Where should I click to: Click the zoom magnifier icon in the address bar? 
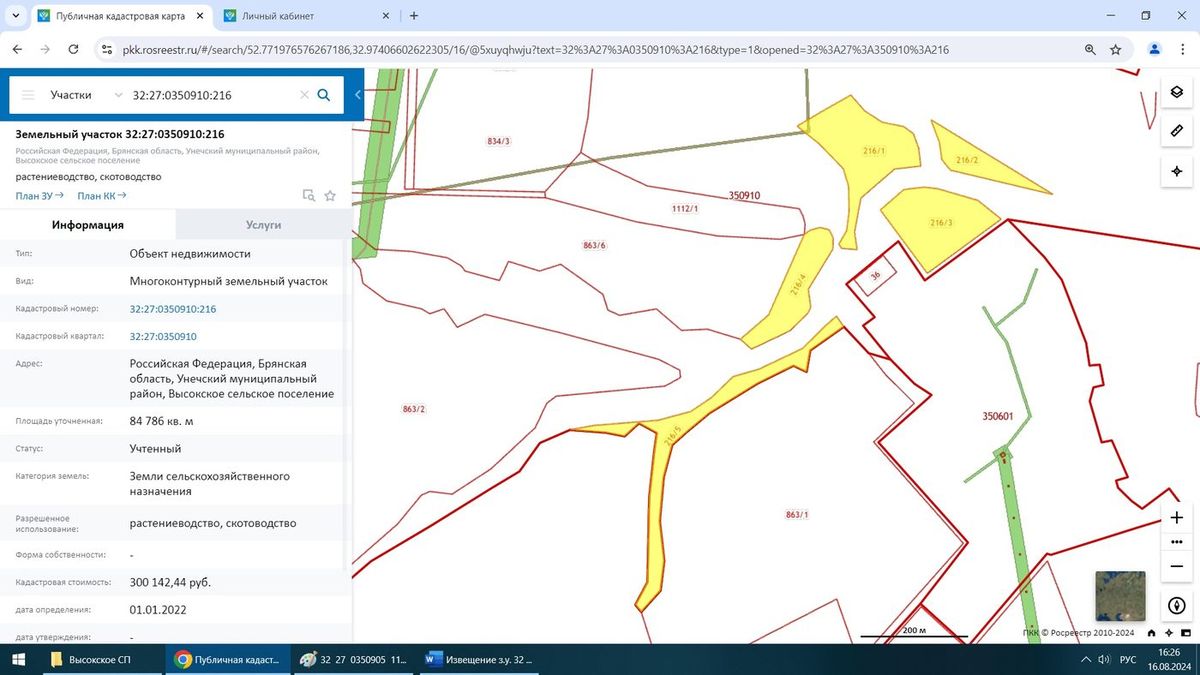[x=1090, y=49]
